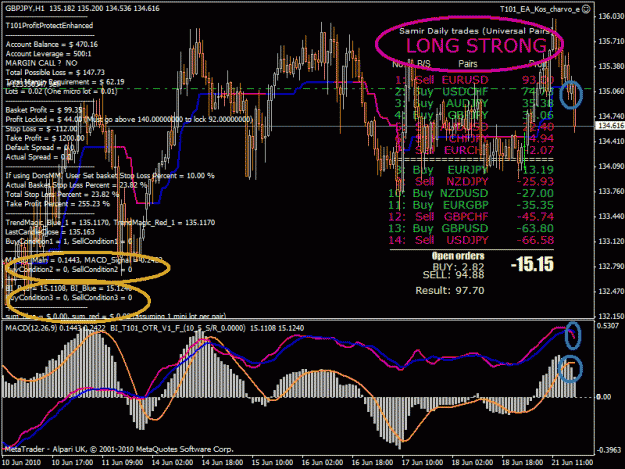Screen dimensions: 625x469
Task: Click the 'Pairs' column header
Action: click(x=468, y=64)
